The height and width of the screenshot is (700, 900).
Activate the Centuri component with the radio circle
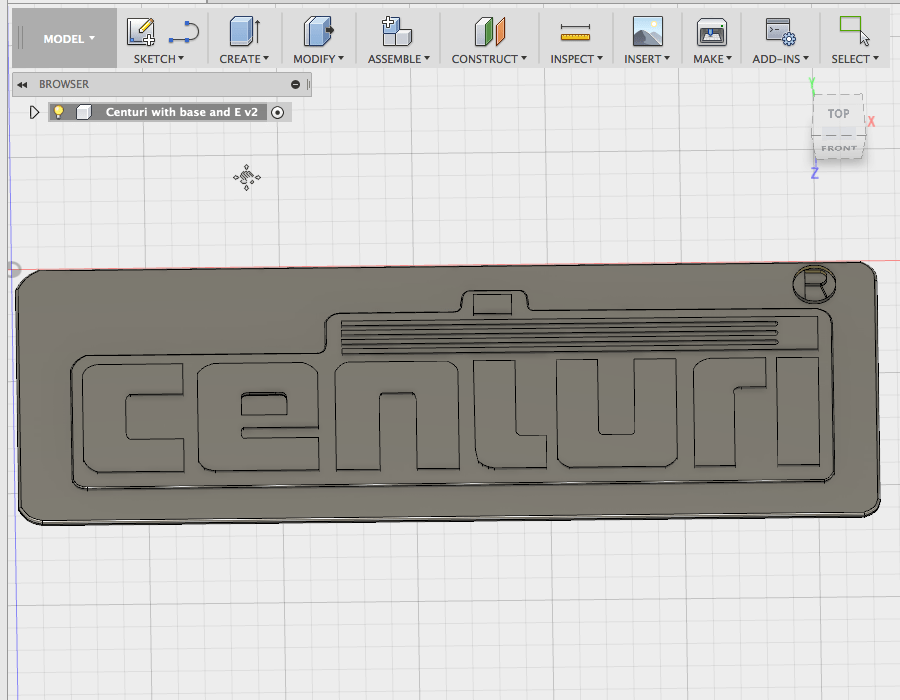click(x=278, y=111)
